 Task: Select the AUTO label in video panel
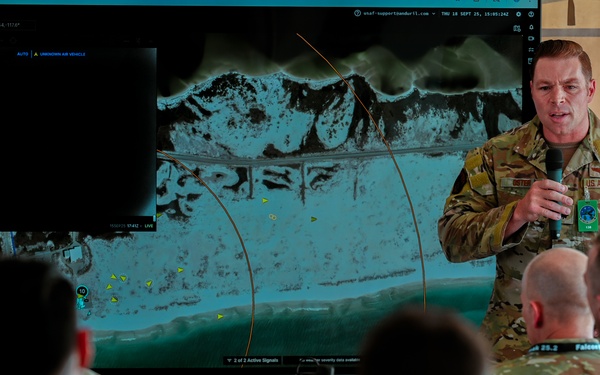click(23, 54)
